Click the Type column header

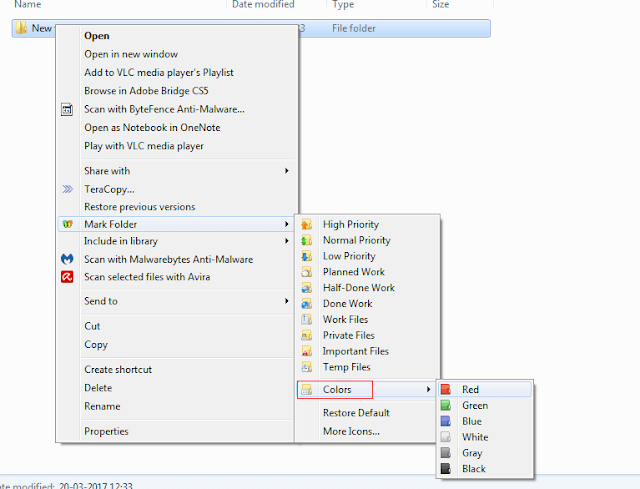343,4
